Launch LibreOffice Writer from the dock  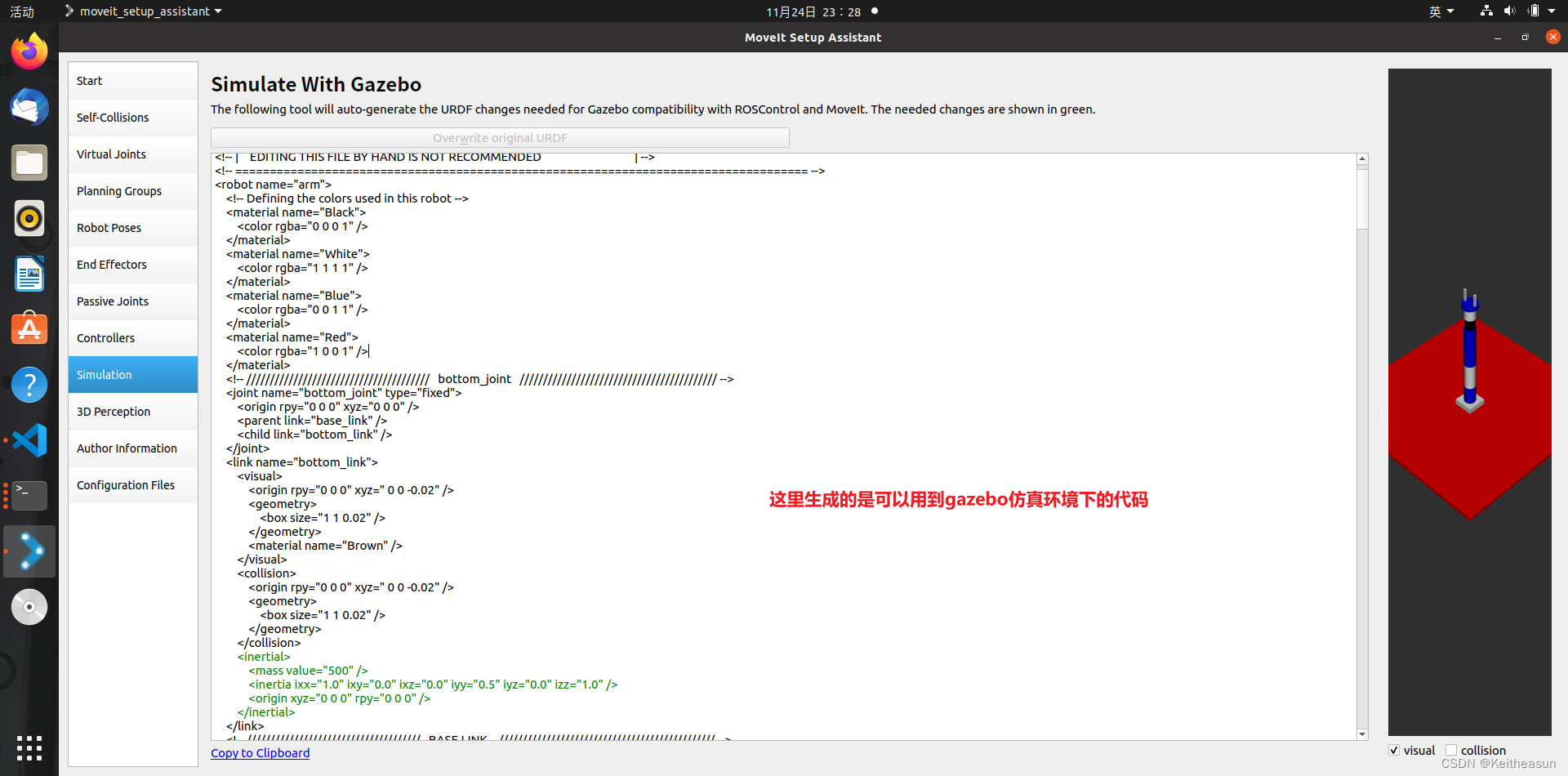point(29,274)
